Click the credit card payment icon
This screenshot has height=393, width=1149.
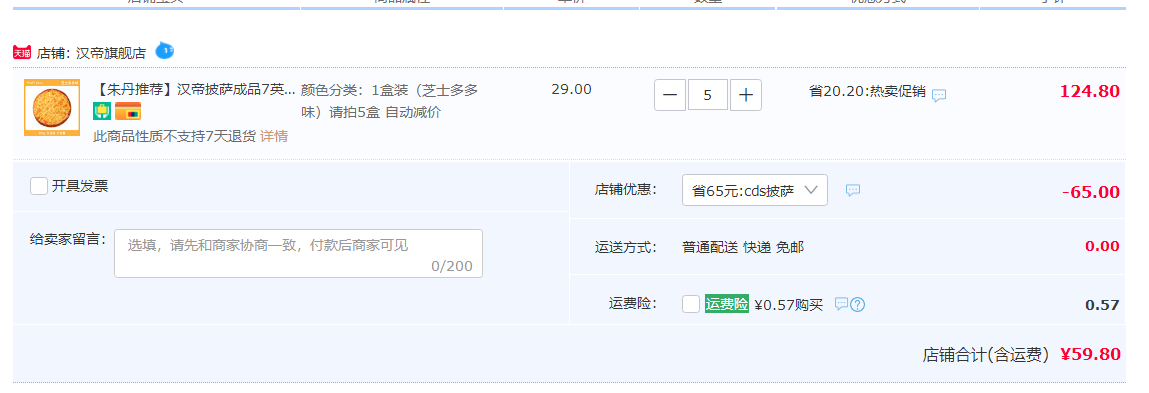pyautogui.click(x=128, y=111)
